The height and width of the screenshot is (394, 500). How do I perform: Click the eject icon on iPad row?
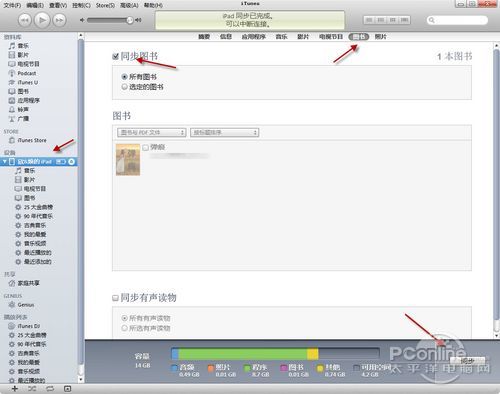(72, 162)
